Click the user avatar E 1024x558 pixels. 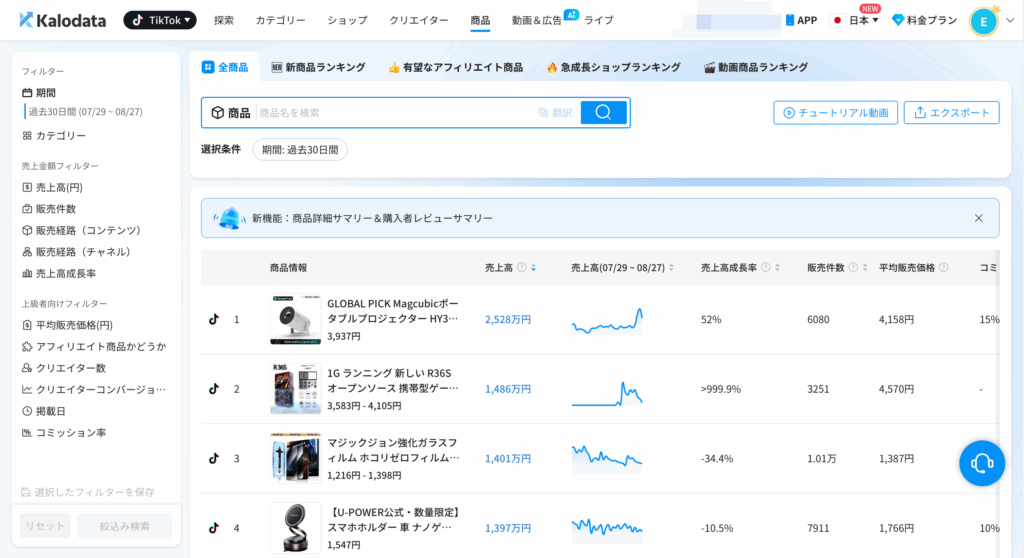tap(984, 22)
